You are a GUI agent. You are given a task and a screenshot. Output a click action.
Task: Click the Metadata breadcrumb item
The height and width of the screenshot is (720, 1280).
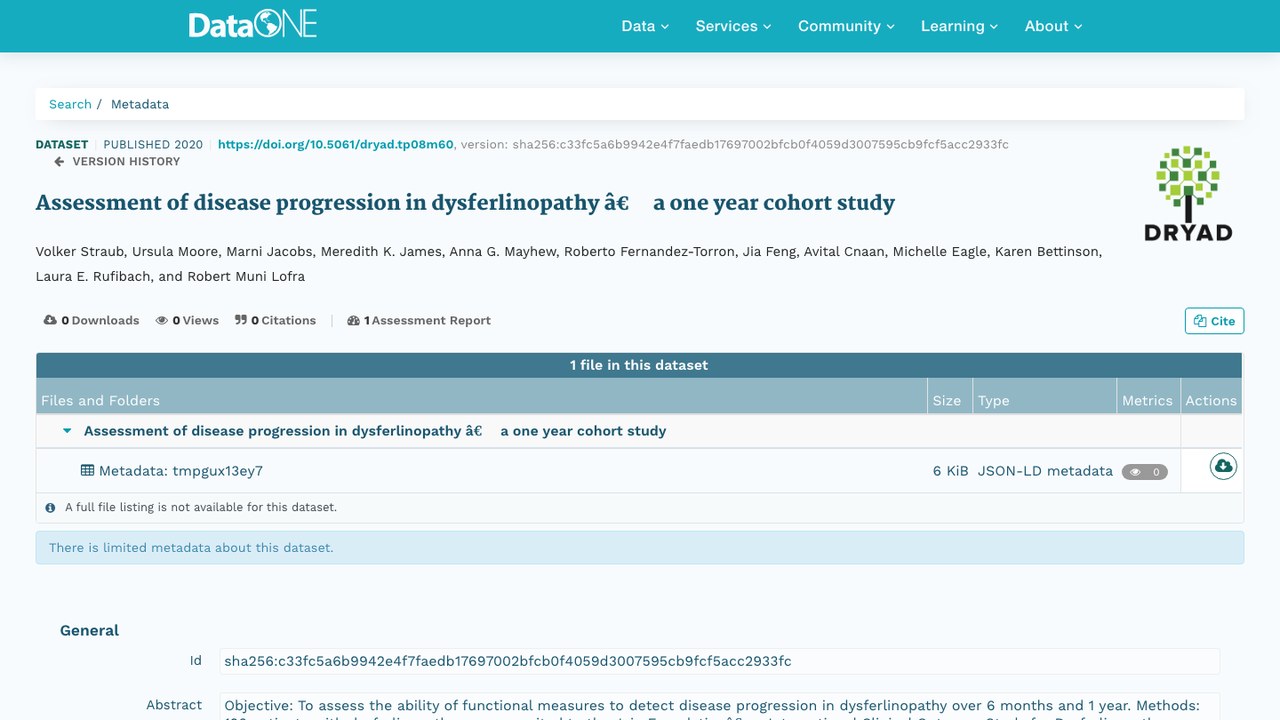pyautogui.click(x=140, y=104)
